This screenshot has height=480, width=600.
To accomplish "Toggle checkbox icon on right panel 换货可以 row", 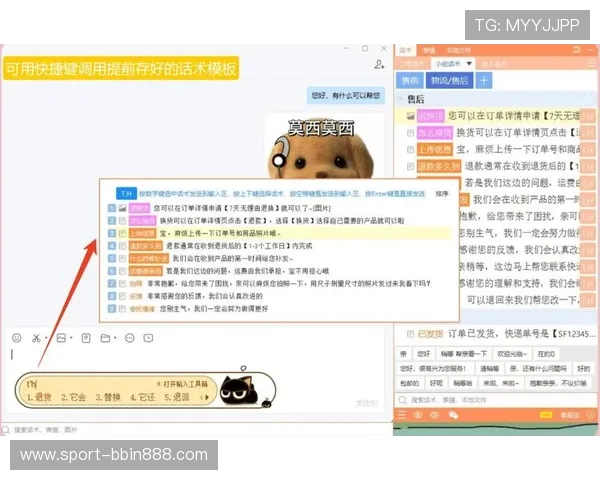I will (x=410, y=133).
